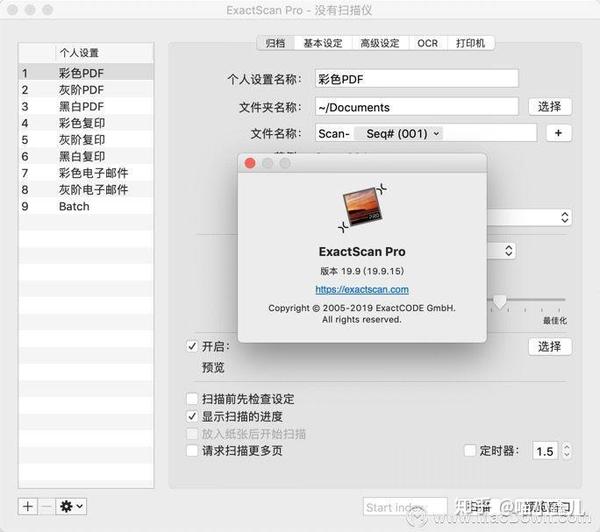Viewport: 600px width, 532px height.
Task: Disable 显示扫描的进度 checkbox
Action: [192, 416]
